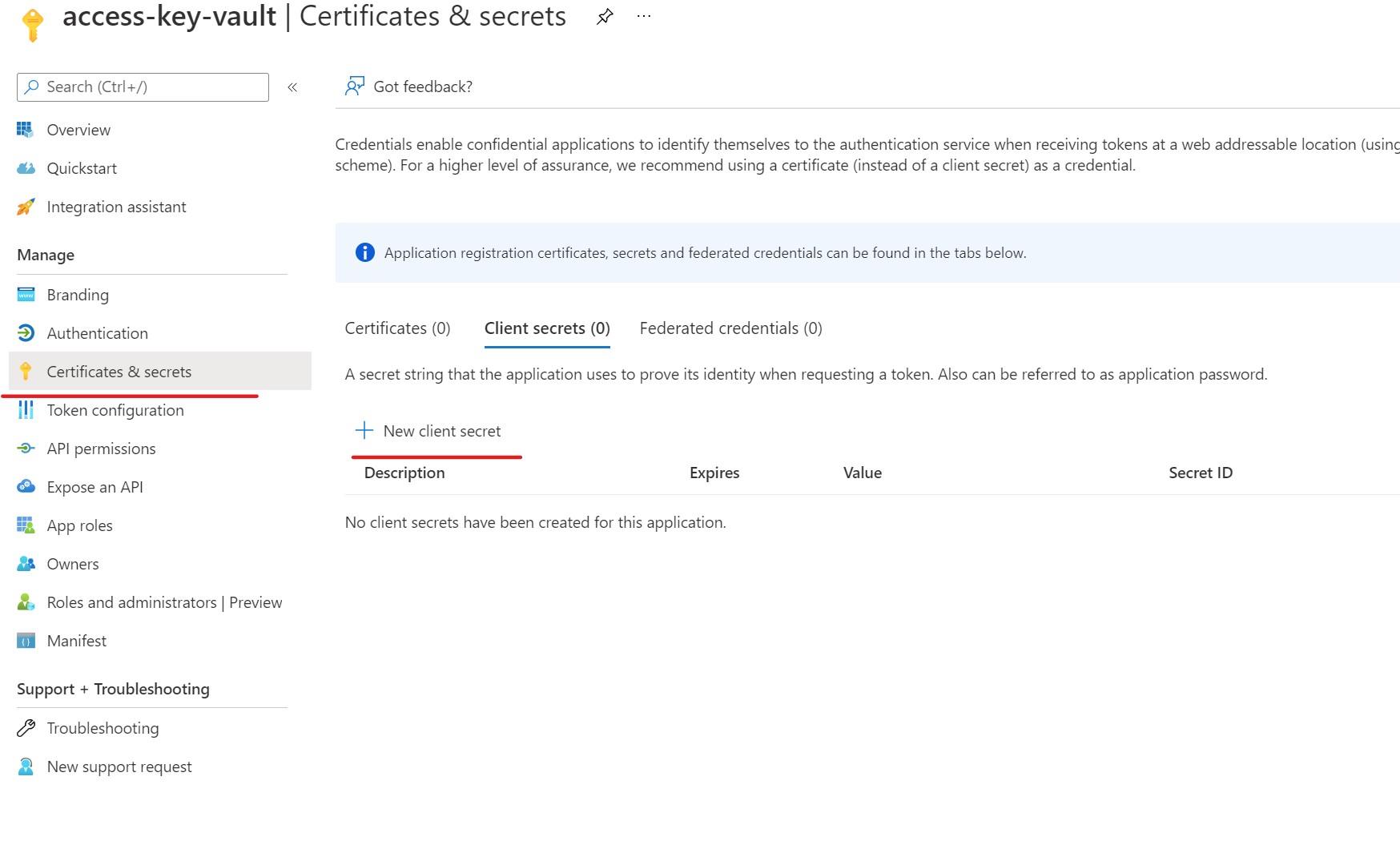This screenshot has height=853, width=1400.
Task: Click the Roles and administrators icon
Action: click(x=26, y=602)
